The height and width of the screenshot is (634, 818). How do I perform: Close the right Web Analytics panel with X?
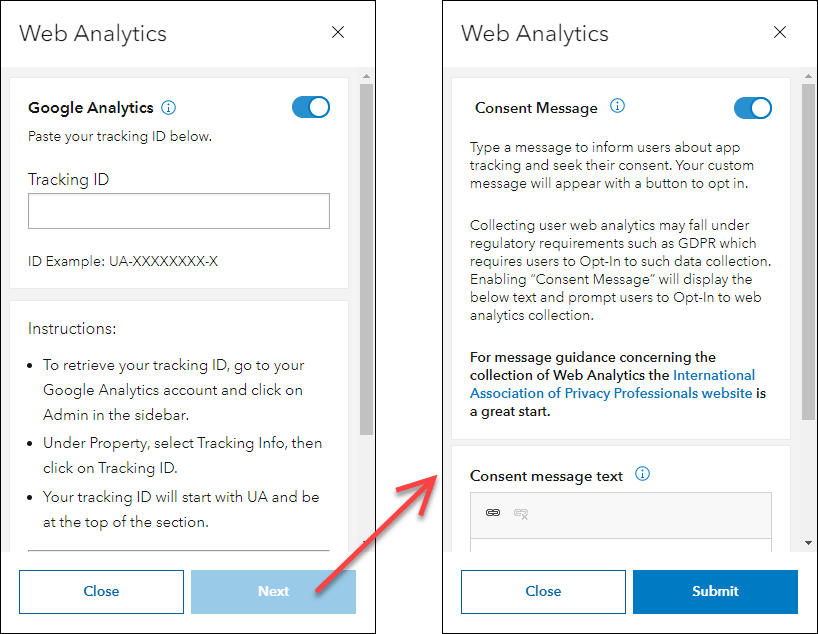(780, 32)
